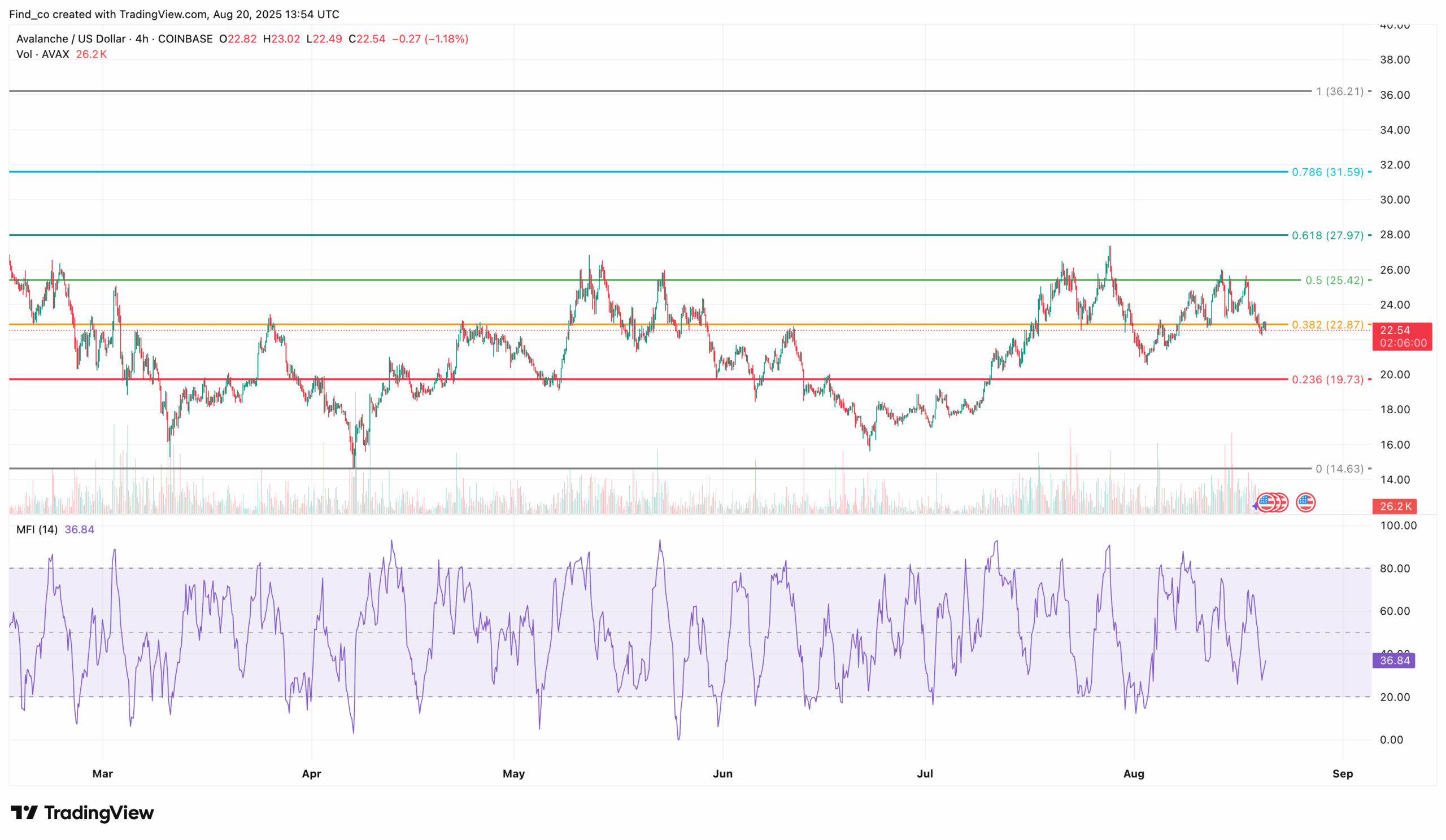The image size is (1446, 840).
Task: Click the '34.00' price axis label
Action: 1395,130
